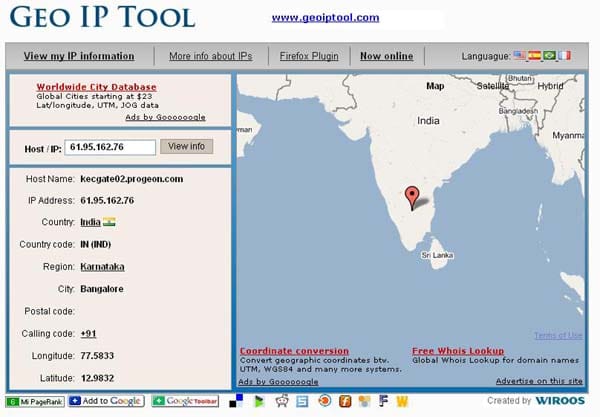Click the Delicious bookmark icon

click(235, 402)
